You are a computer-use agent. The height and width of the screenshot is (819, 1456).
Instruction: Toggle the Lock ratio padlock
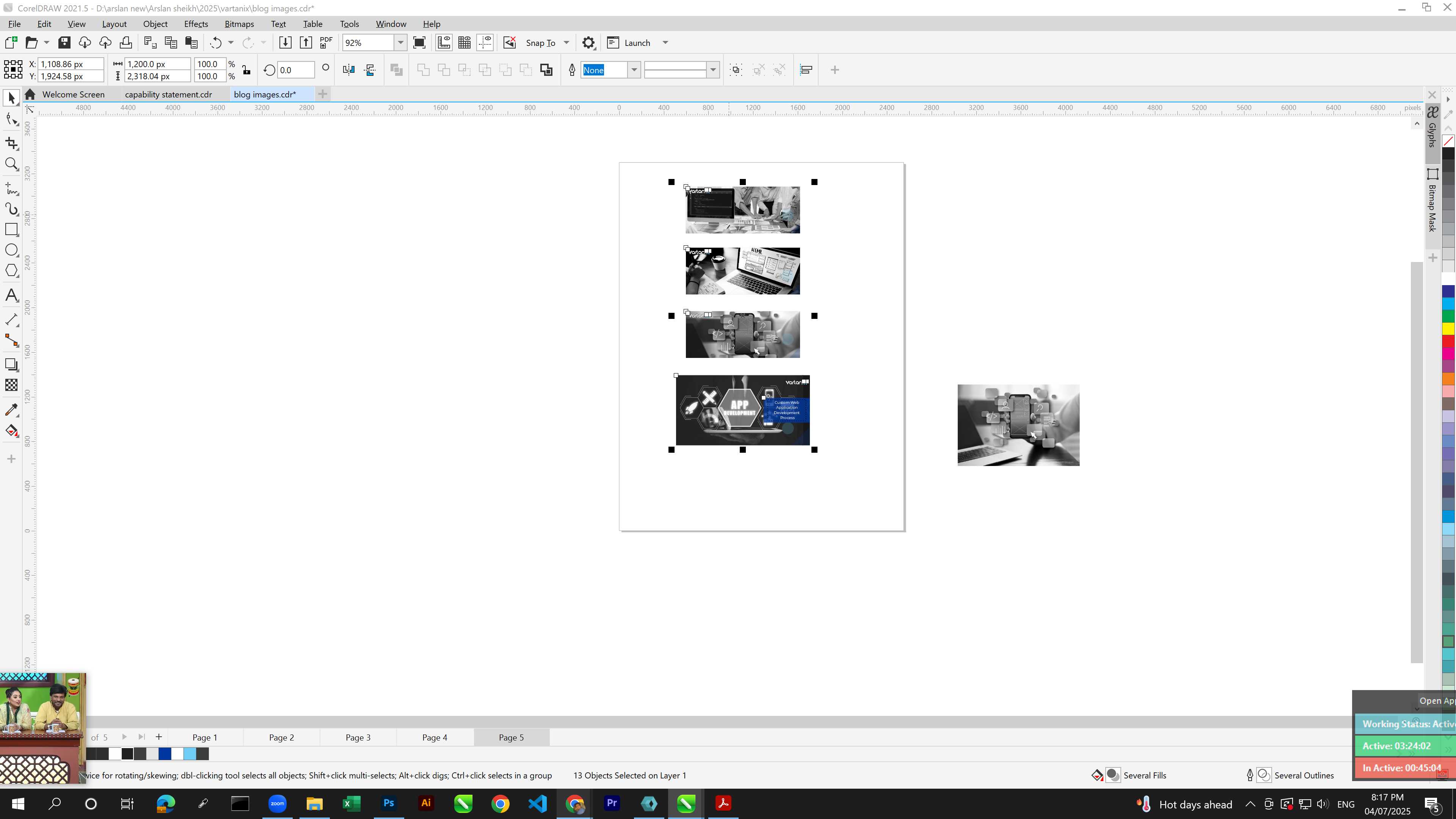[x=246, y=70]
